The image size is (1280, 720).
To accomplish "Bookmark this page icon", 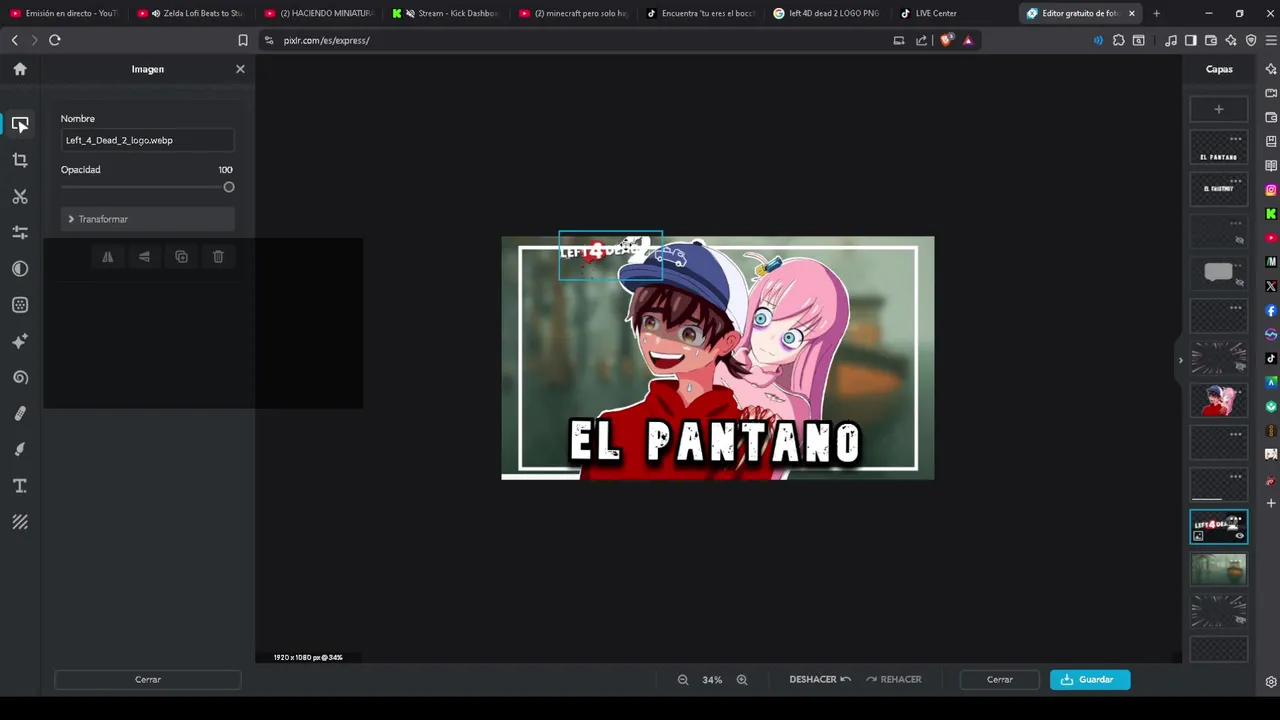I will (243, 40).
